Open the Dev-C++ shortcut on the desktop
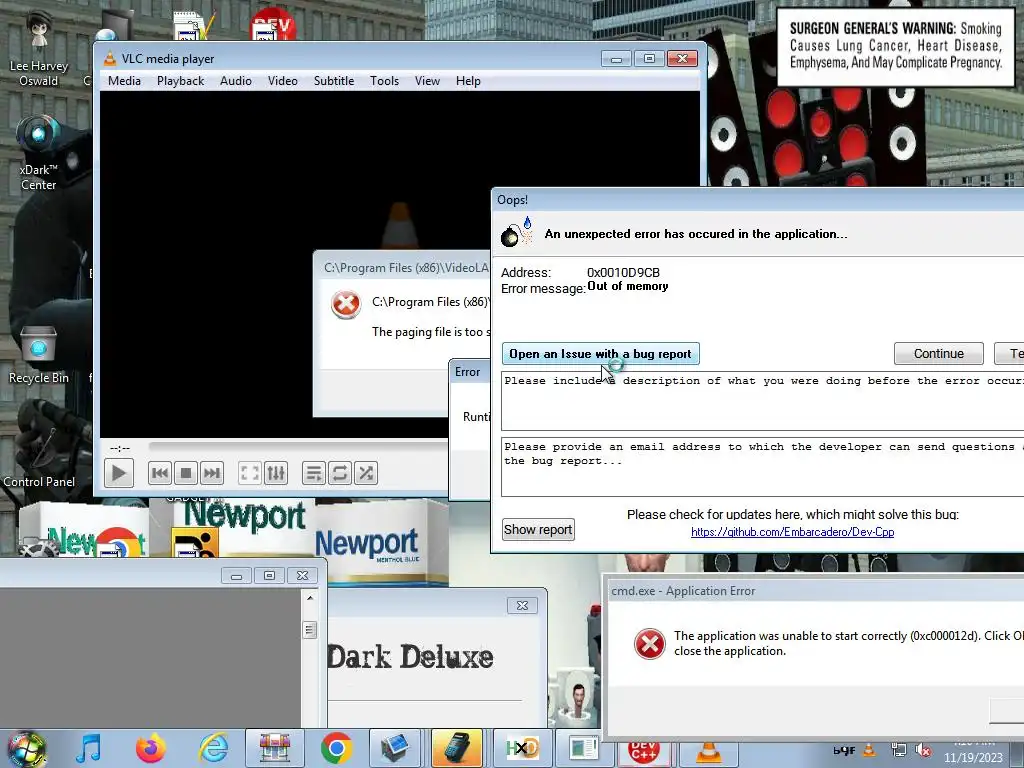This screenshot has height=768, width=1024. point(273,24)
